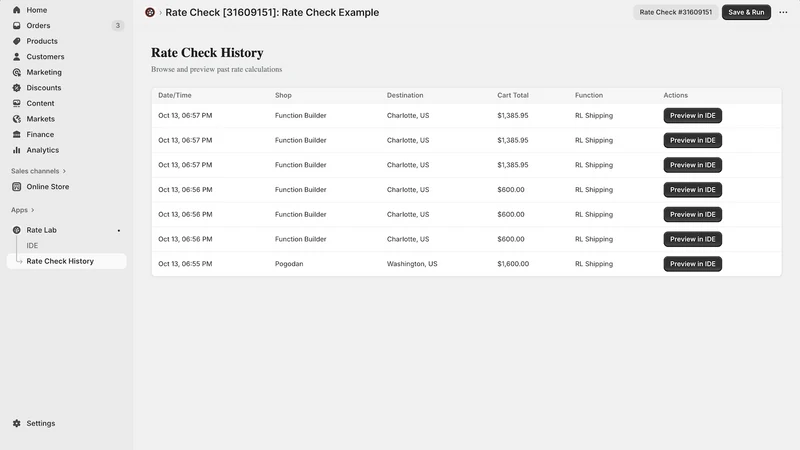This screenshot has width=800, height=450.
Task: Open Content in sidebar
Action: click(x=40, y=103)
